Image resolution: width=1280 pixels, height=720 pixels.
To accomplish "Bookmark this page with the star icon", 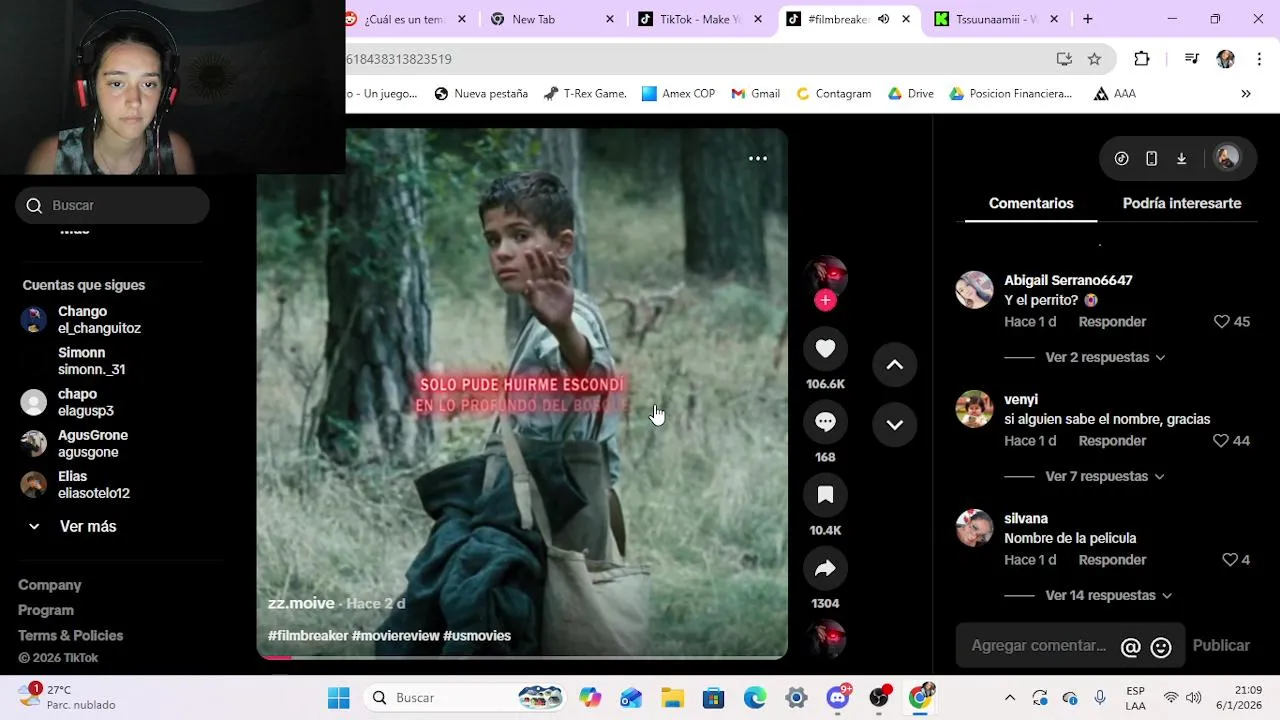I will click(1094, 59).
